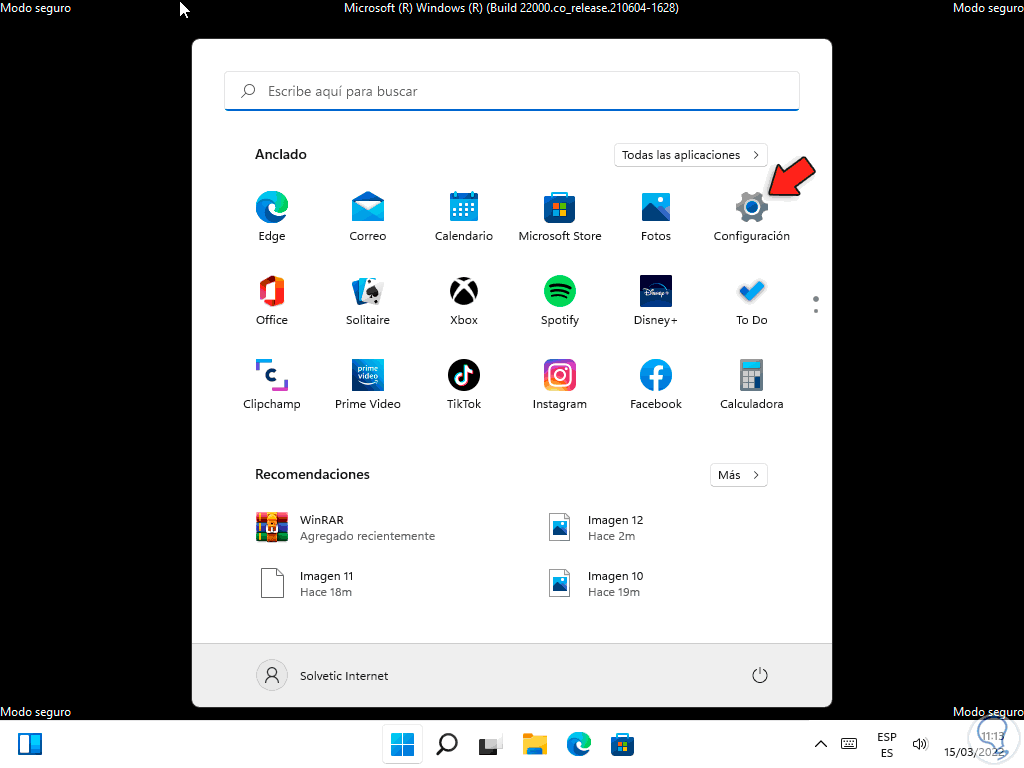Viewport: 1024px width, 768px height.
Task: Open Microsoft Store from pinned apps
Action: [560, 217]
